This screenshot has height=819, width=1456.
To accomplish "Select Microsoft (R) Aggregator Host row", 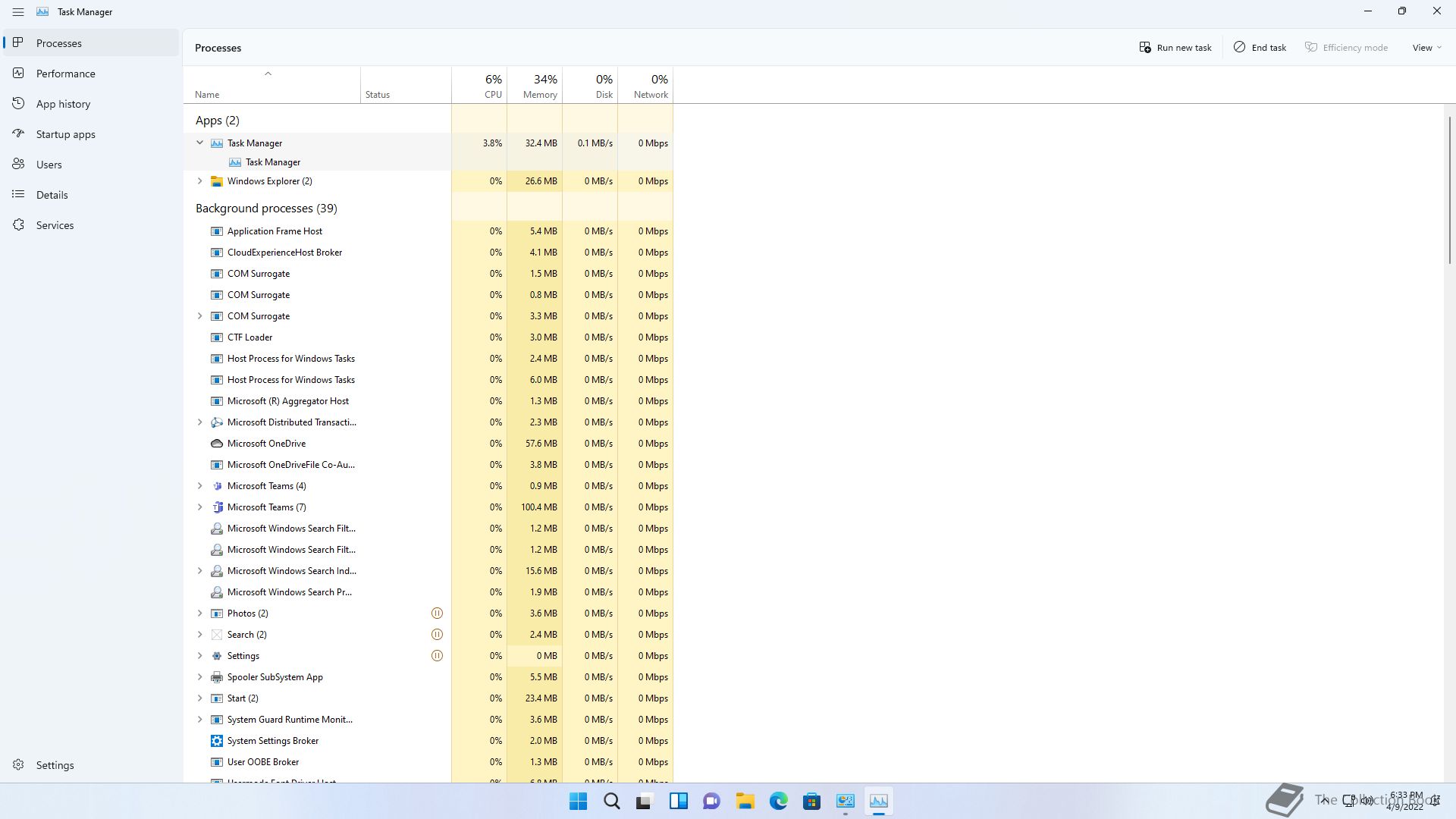I will (x=428, y=400).
